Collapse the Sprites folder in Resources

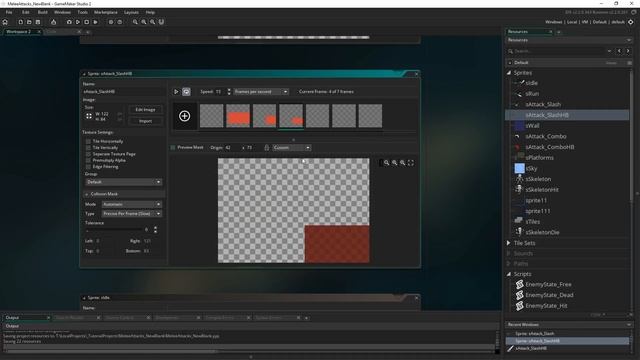[x=509, y=73]
